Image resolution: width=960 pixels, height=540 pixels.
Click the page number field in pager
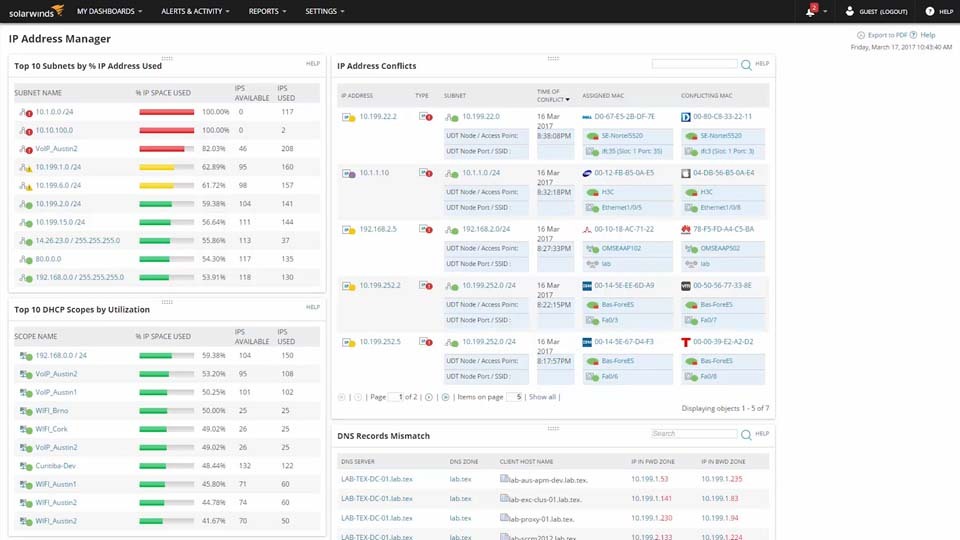point(396,397)
